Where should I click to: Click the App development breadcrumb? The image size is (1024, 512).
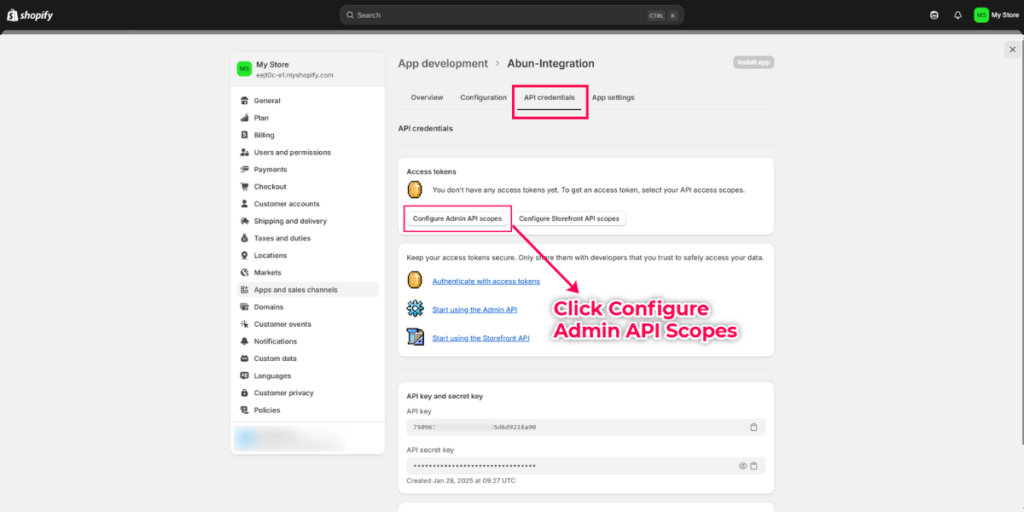point(443,63)
